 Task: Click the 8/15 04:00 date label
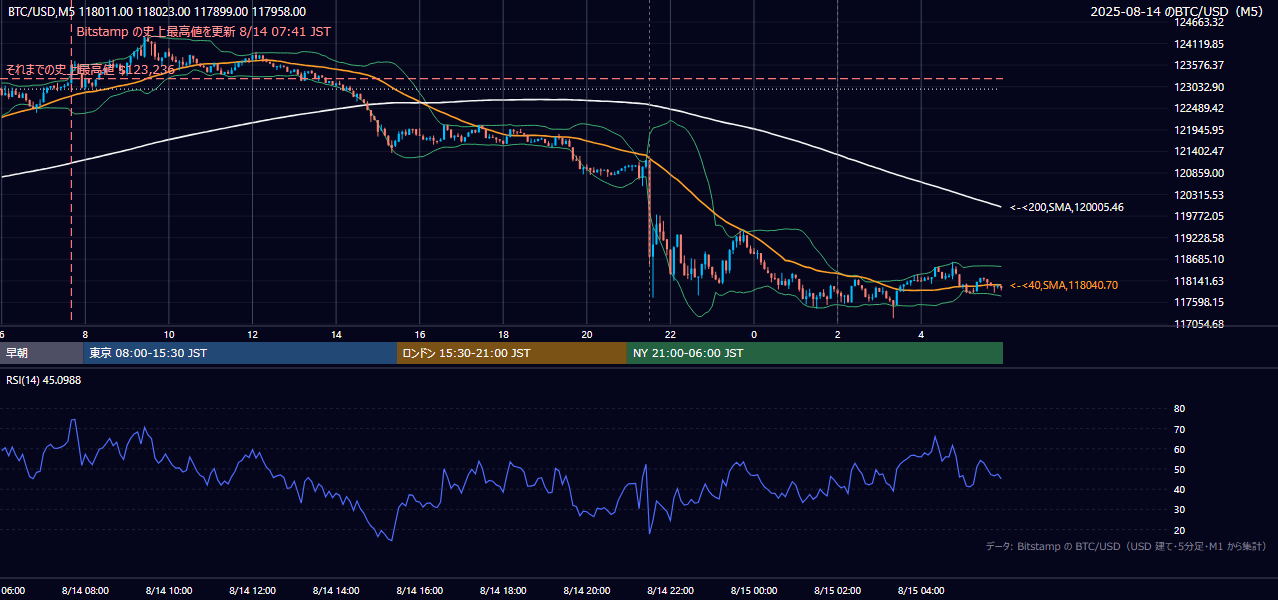(x=921, y=591)
